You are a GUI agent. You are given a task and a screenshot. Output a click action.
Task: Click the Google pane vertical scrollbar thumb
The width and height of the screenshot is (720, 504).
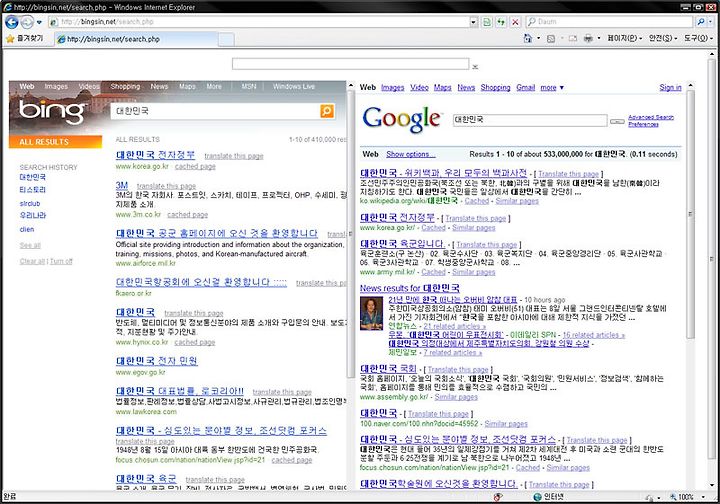[690, 214]
